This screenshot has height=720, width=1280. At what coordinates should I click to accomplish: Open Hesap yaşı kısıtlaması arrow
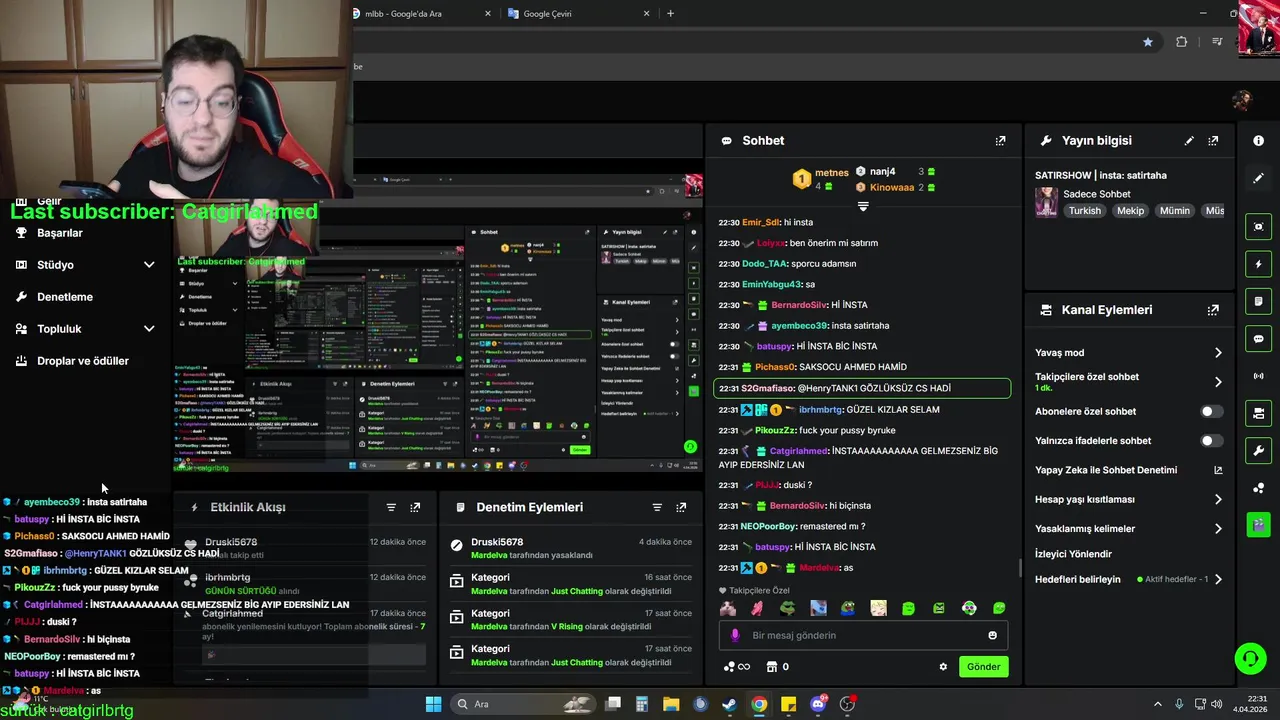[x=1217, y=499]
